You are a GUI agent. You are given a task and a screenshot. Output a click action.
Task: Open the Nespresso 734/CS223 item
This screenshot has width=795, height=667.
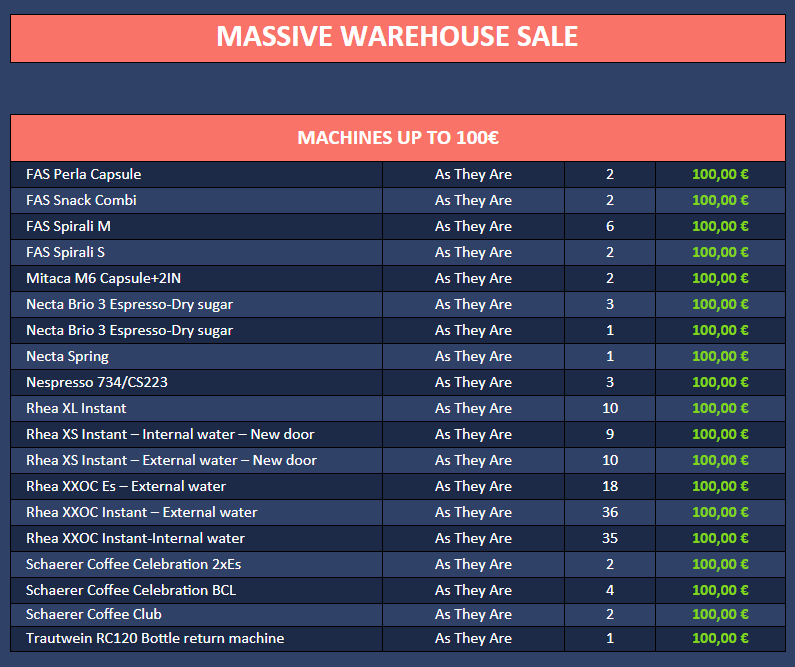click(97, 382)
